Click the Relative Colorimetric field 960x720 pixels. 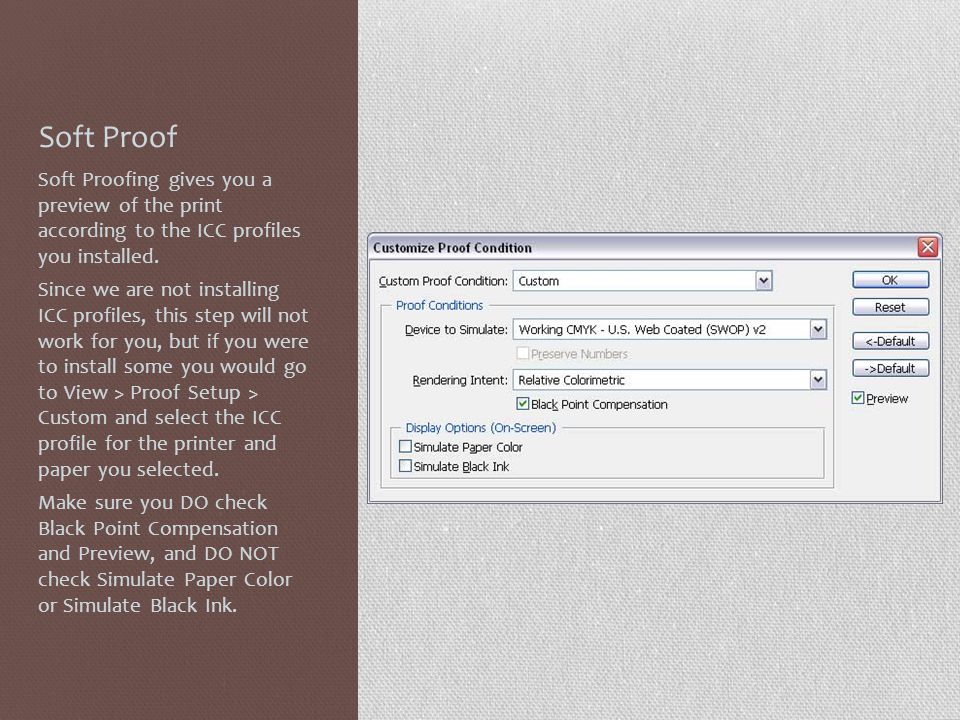pos(670,380)
